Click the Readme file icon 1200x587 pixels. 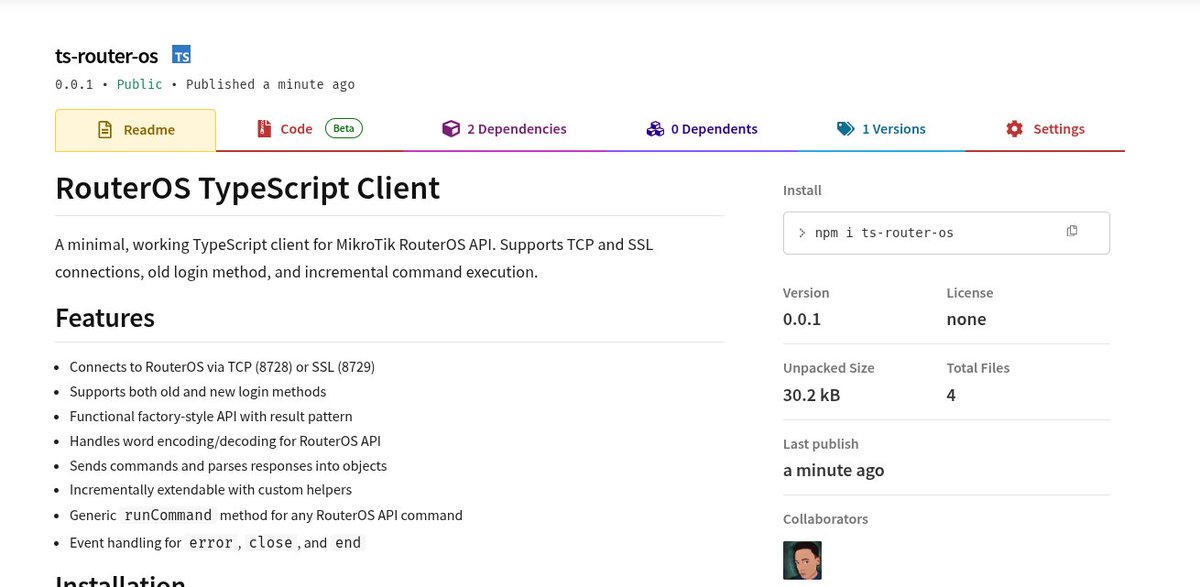click(x=104, y=130)
